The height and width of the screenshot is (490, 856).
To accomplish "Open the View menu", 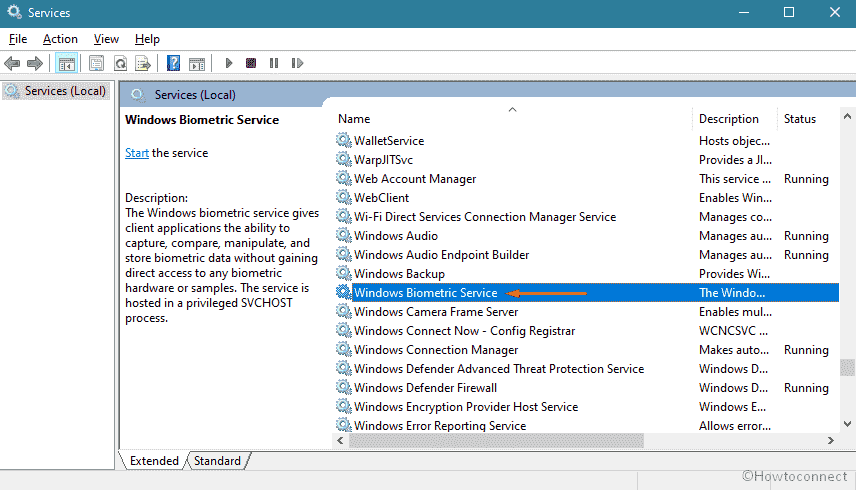I will (x=106, y=39).
